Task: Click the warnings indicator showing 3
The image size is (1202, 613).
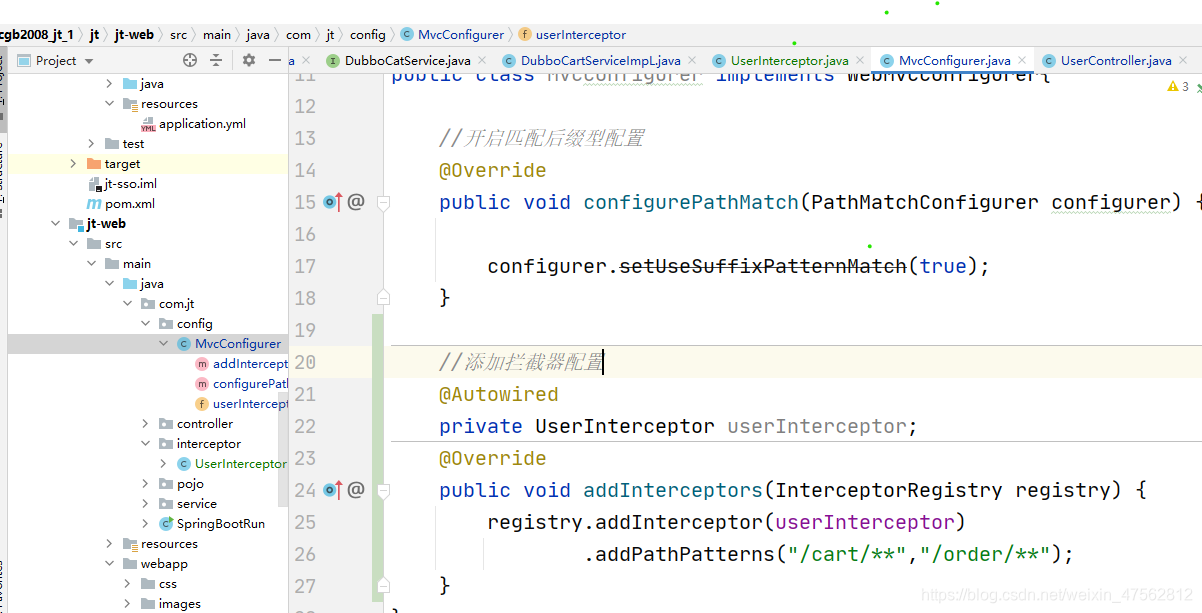Action: pyautogui.click(x=1178, y=87)
